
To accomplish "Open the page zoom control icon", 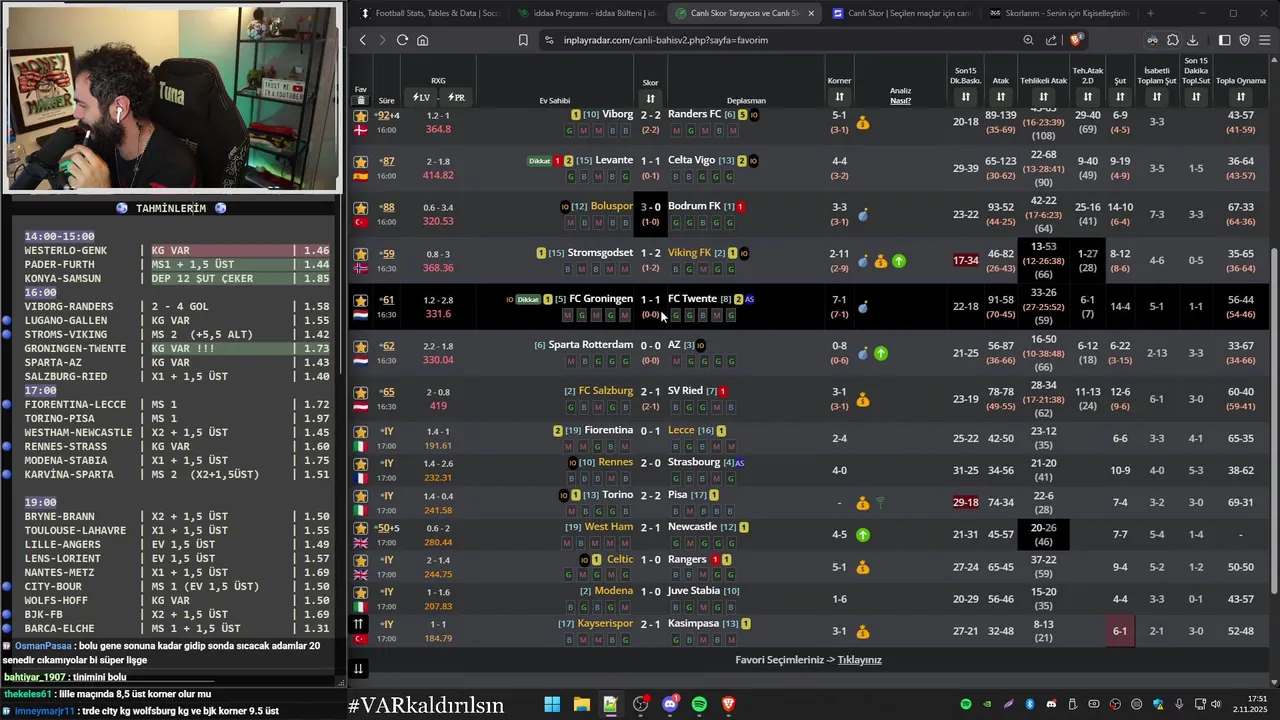I will click(x=1028, y=40).
